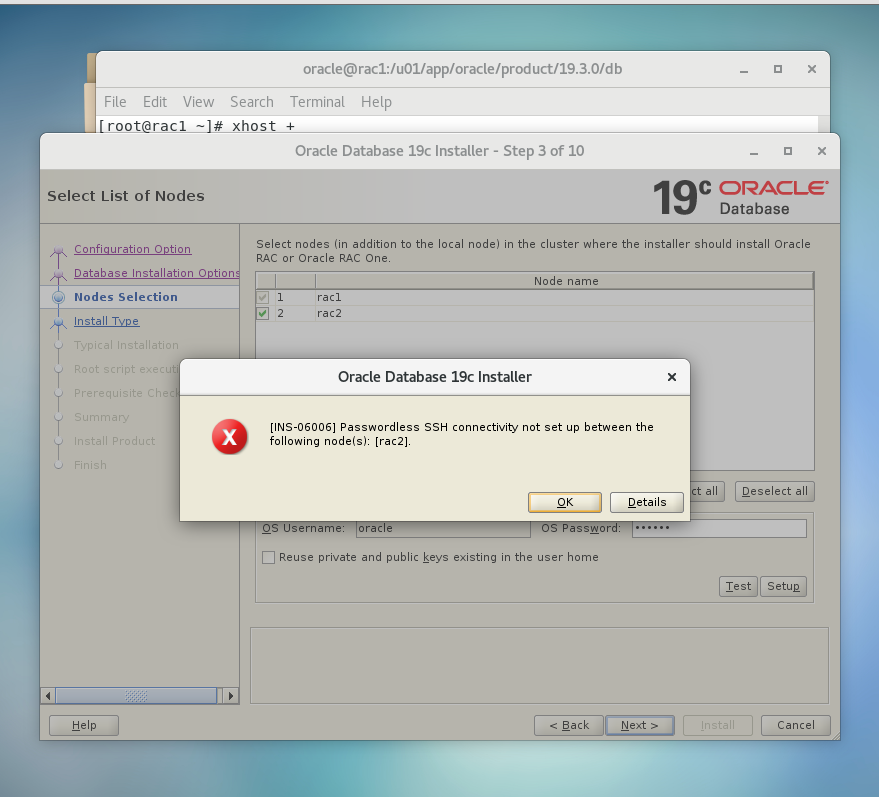This screenshot has width=879, height=797.
Task: Click the Configuration Option step marker icon
Action: click(58, 251)
